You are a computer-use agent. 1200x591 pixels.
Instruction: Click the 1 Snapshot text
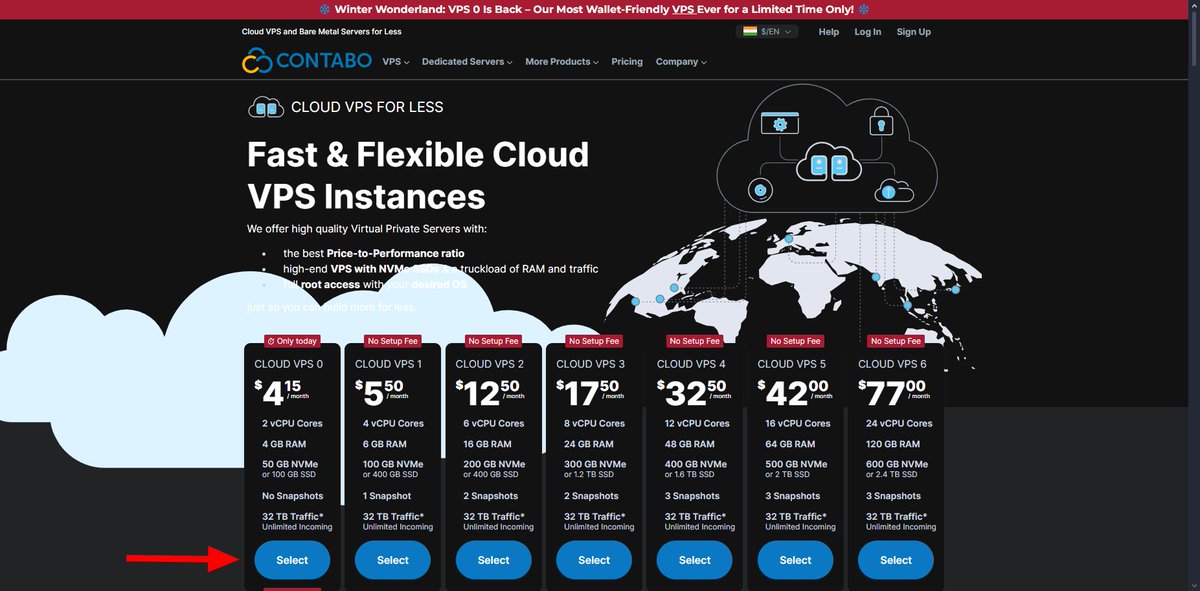click(387, 496)
